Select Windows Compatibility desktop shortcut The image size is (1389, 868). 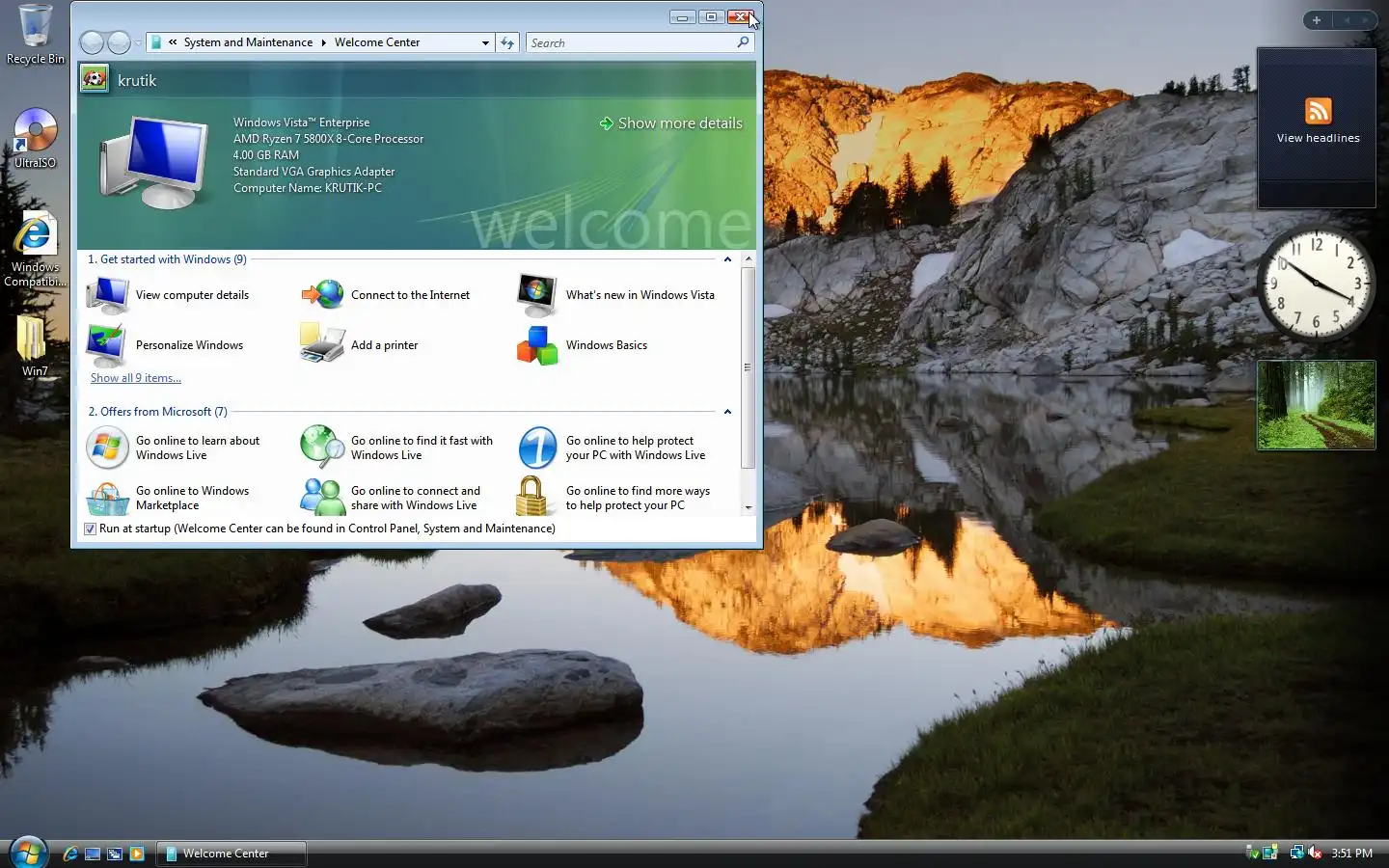(x=36, y=249)
